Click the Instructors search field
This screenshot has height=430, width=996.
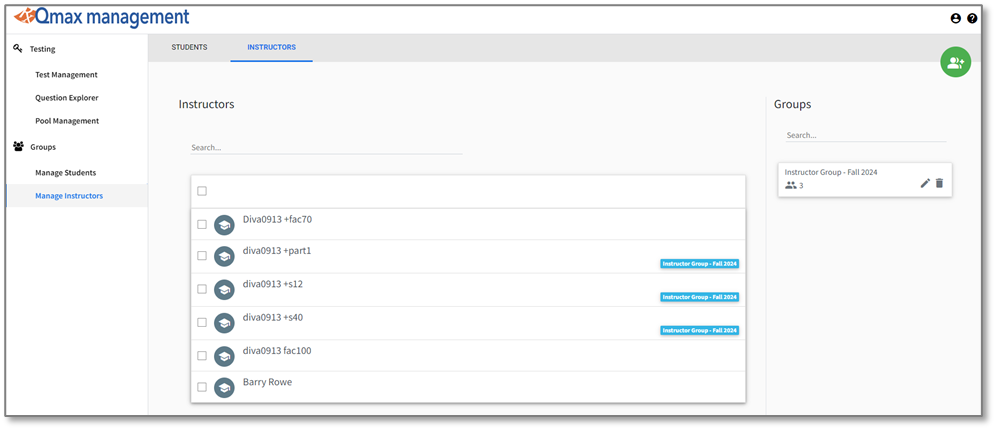click(325, 147)
